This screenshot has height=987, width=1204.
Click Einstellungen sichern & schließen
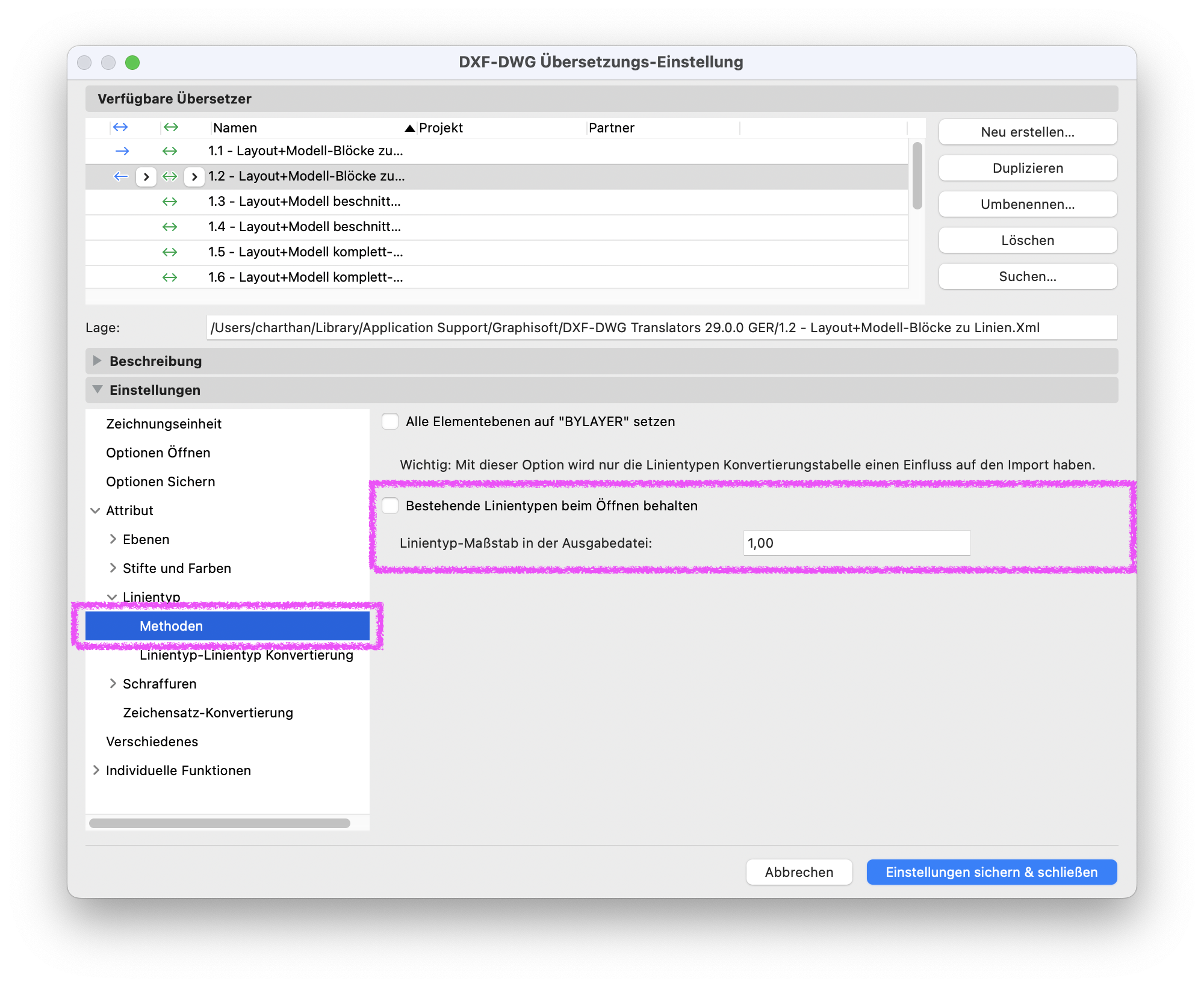tap(991, 872)
